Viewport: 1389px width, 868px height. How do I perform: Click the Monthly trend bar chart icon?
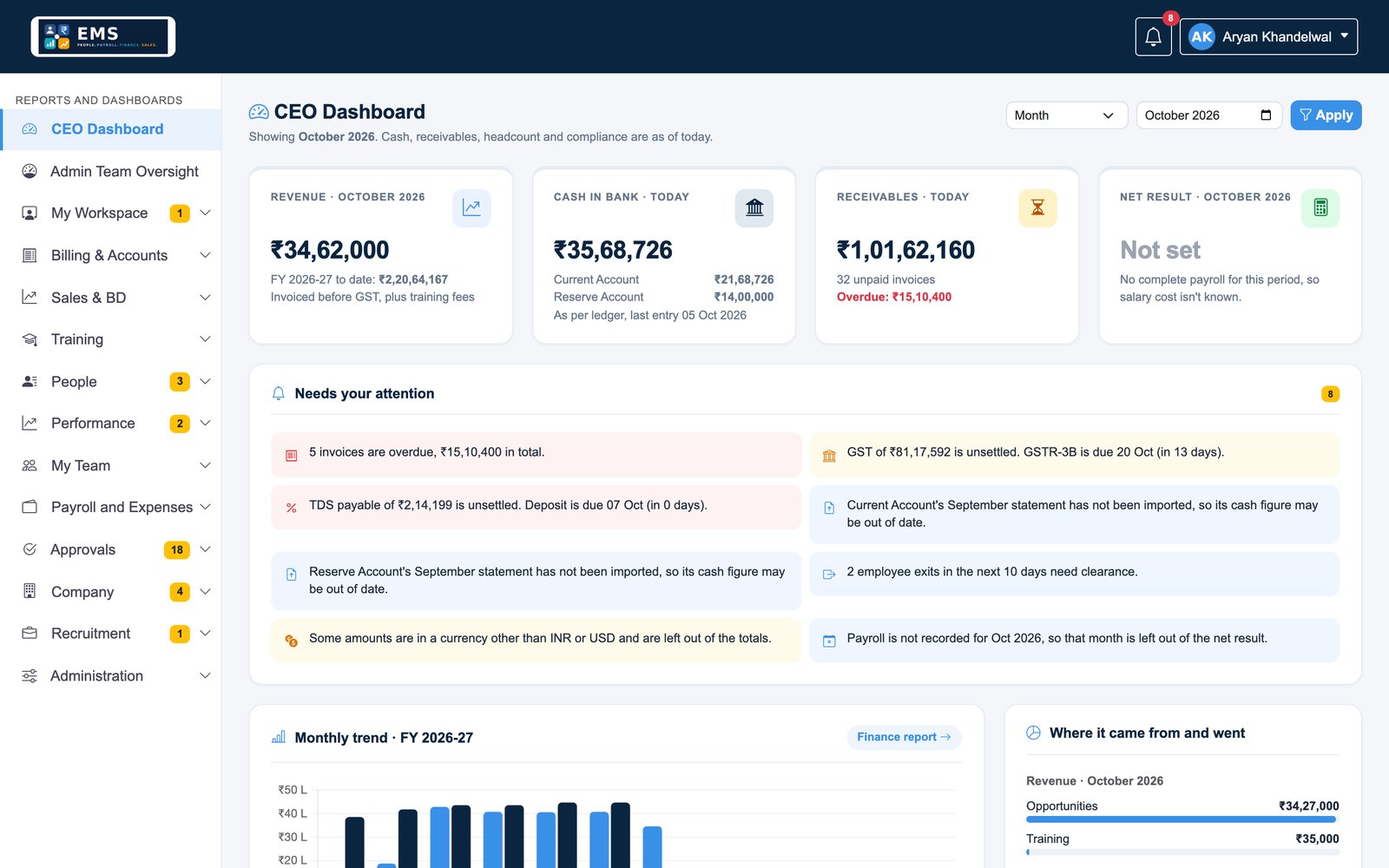[279, 737]
